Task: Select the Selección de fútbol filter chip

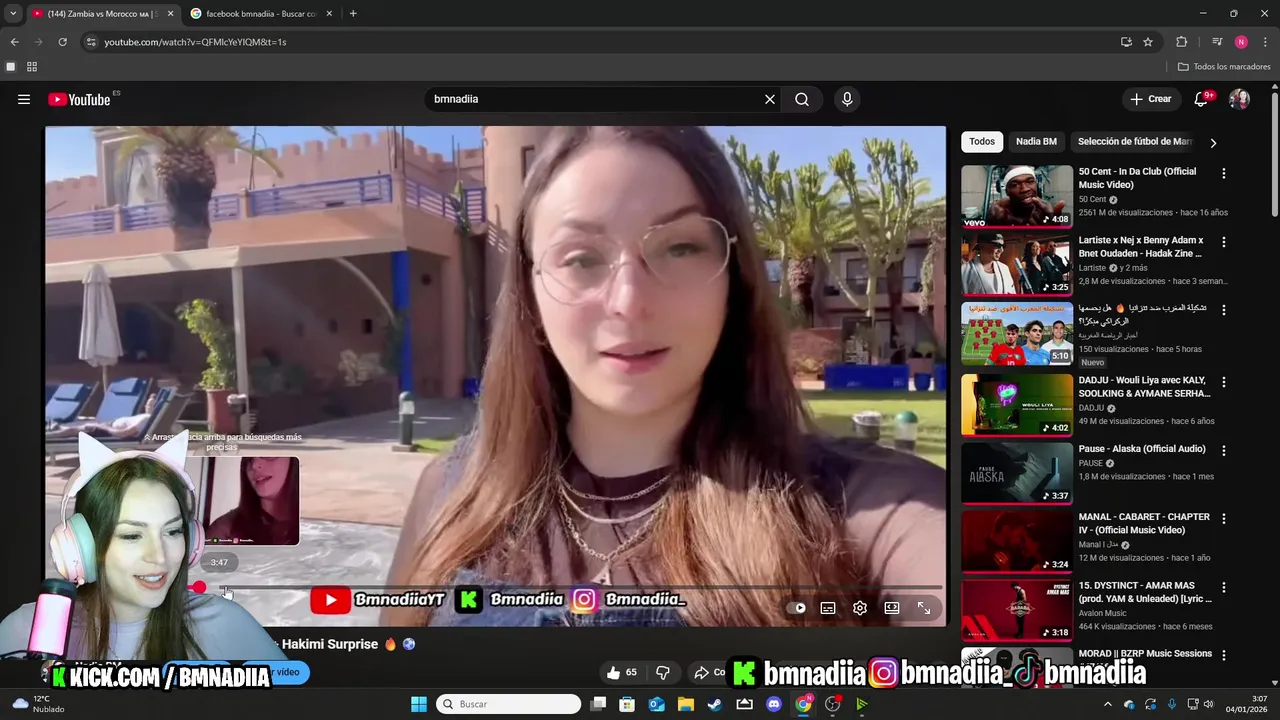Action: coord(1135,142)
